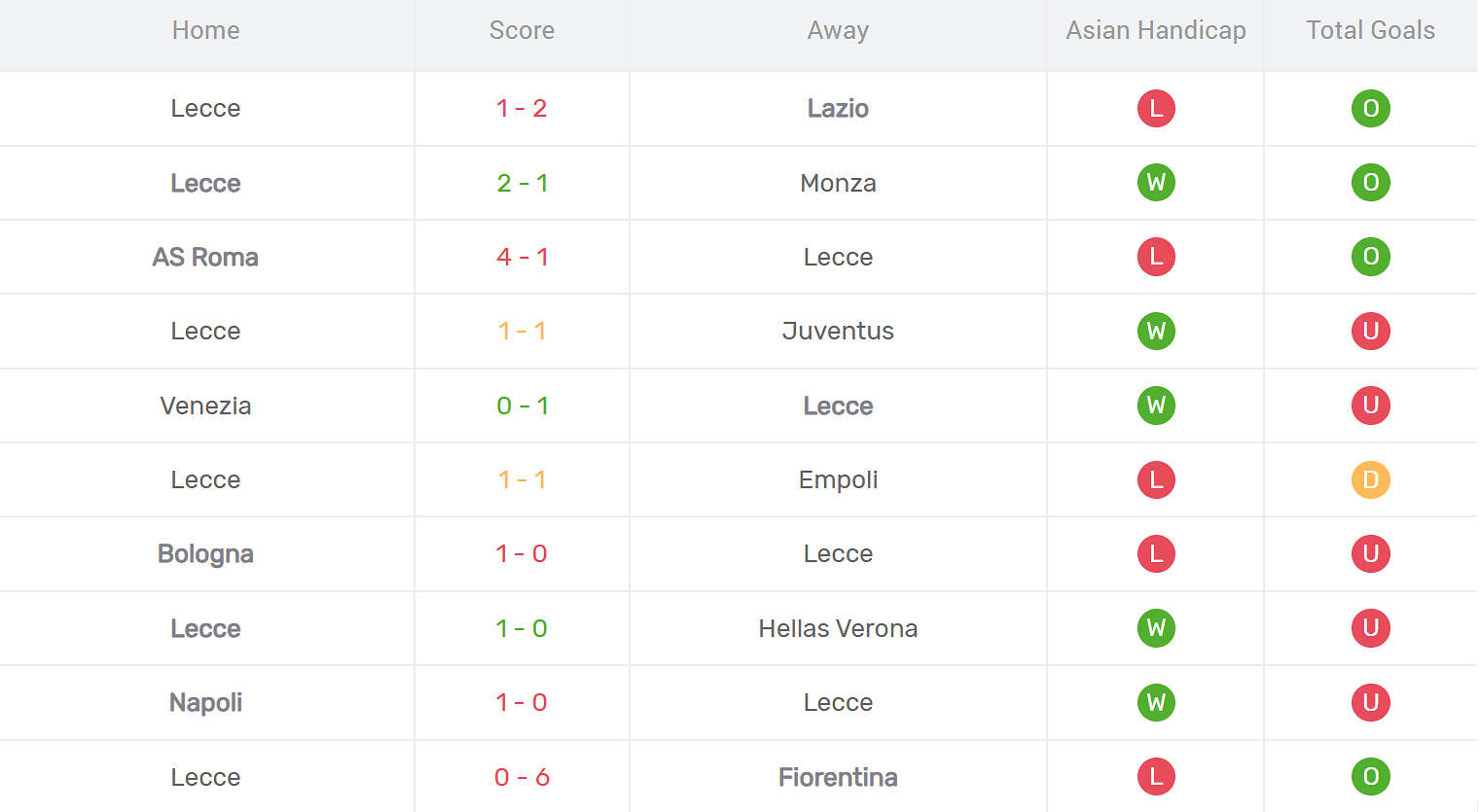The image size is (1480, 812).
Task: Open the Fiorentina team link
Action: (x=838, y=777)
